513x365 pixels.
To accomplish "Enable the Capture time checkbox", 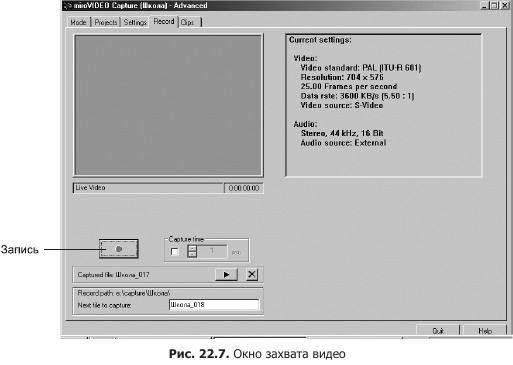I will (x=174, y=252).
